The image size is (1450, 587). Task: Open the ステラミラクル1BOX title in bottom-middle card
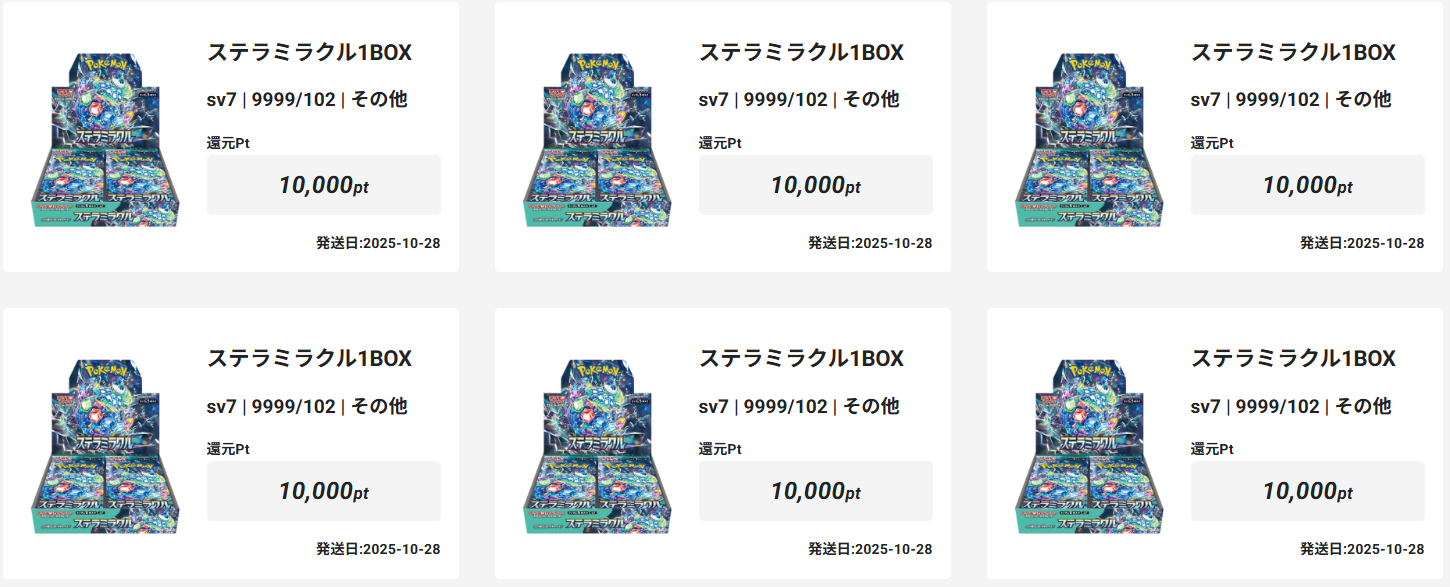tap(801, 359)
